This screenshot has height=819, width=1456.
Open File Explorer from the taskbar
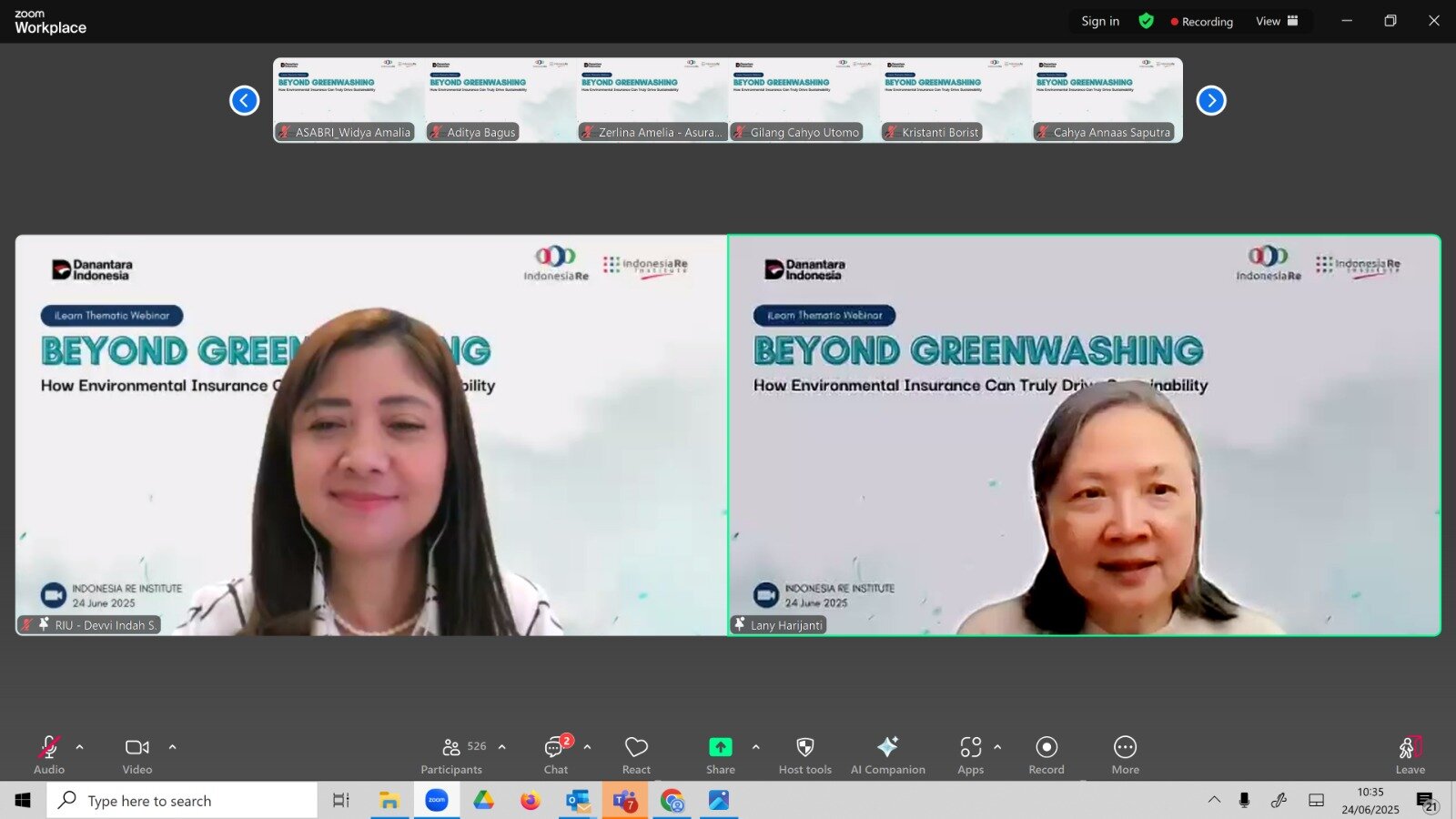pos(389,801)
